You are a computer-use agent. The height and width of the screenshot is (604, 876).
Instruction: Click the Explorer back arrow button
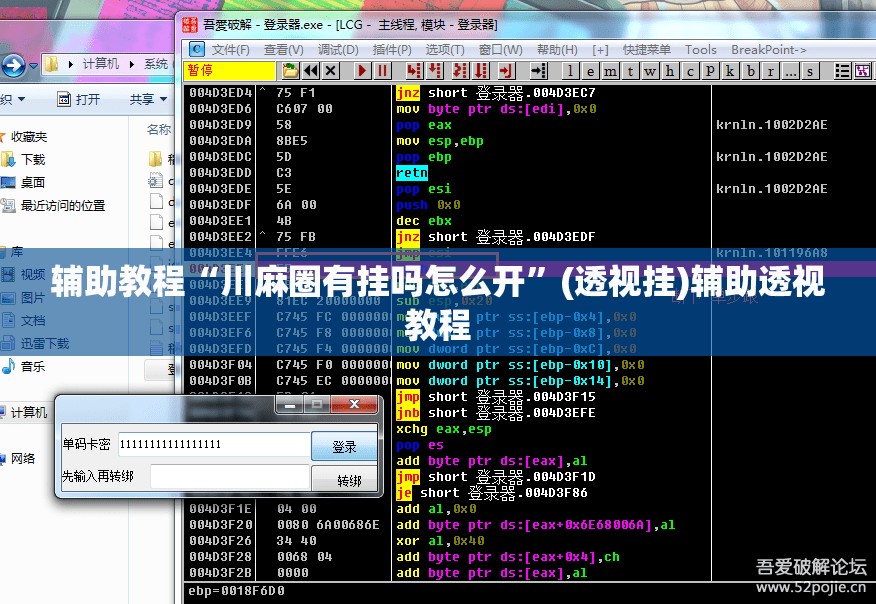coord(13,65)
